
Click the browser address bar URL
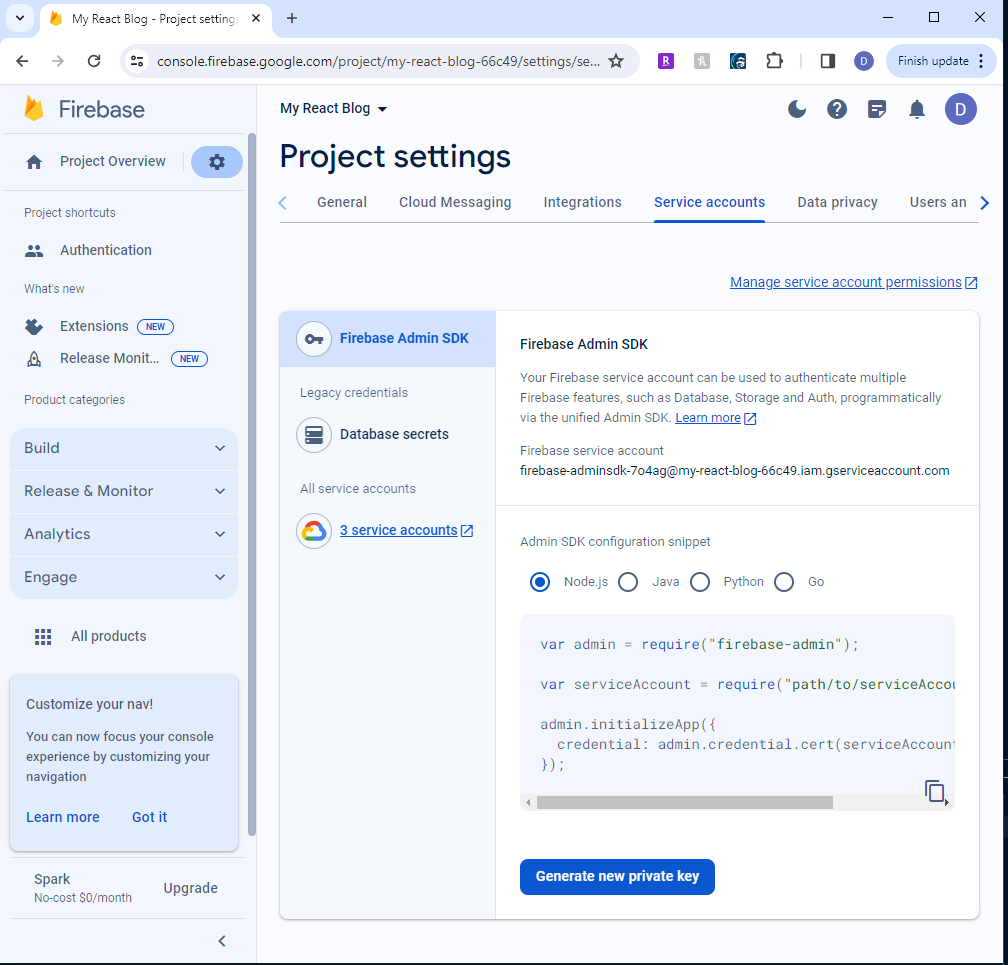[x=378, y=61]
